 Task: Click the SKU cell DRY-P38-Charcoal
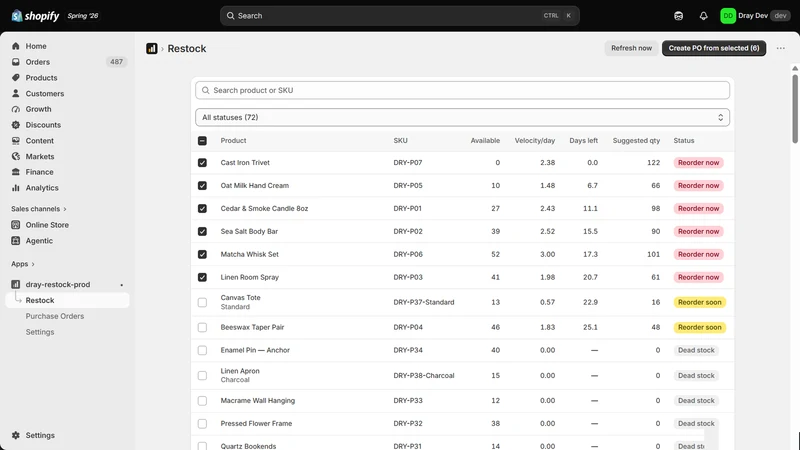423,376
